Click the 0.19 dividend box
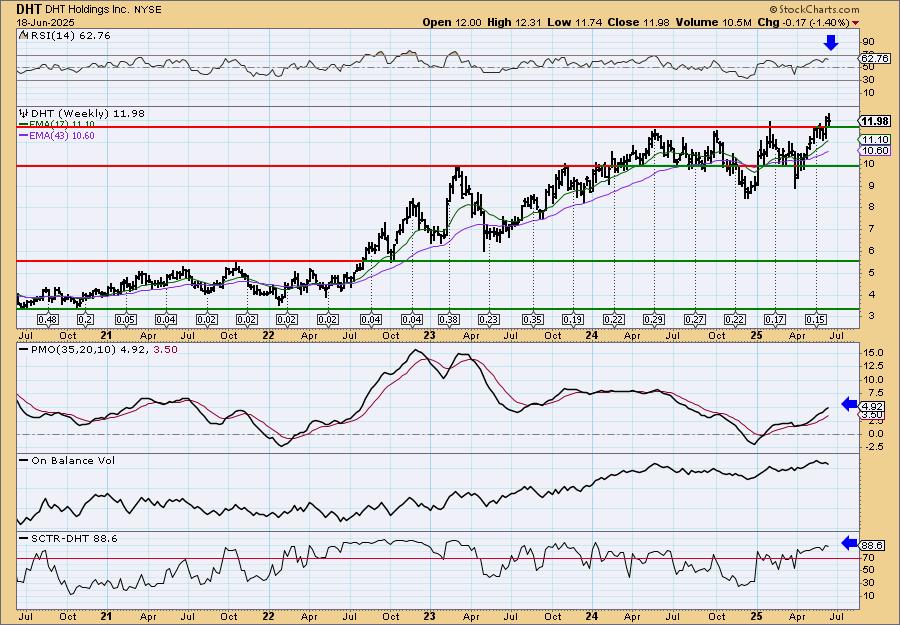 click(x=573, y=320)
